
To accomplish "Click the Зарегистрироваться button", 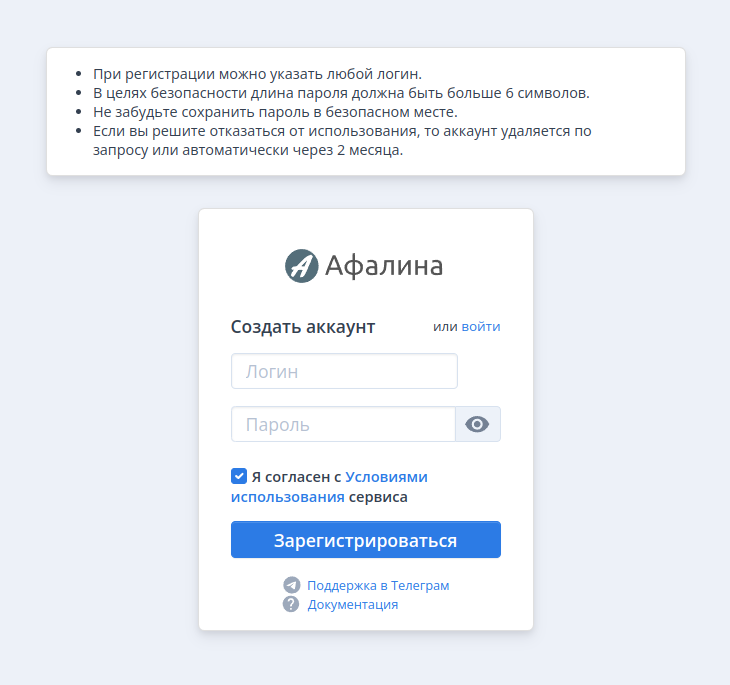I will pyautogui.click(x=366, y=540).
